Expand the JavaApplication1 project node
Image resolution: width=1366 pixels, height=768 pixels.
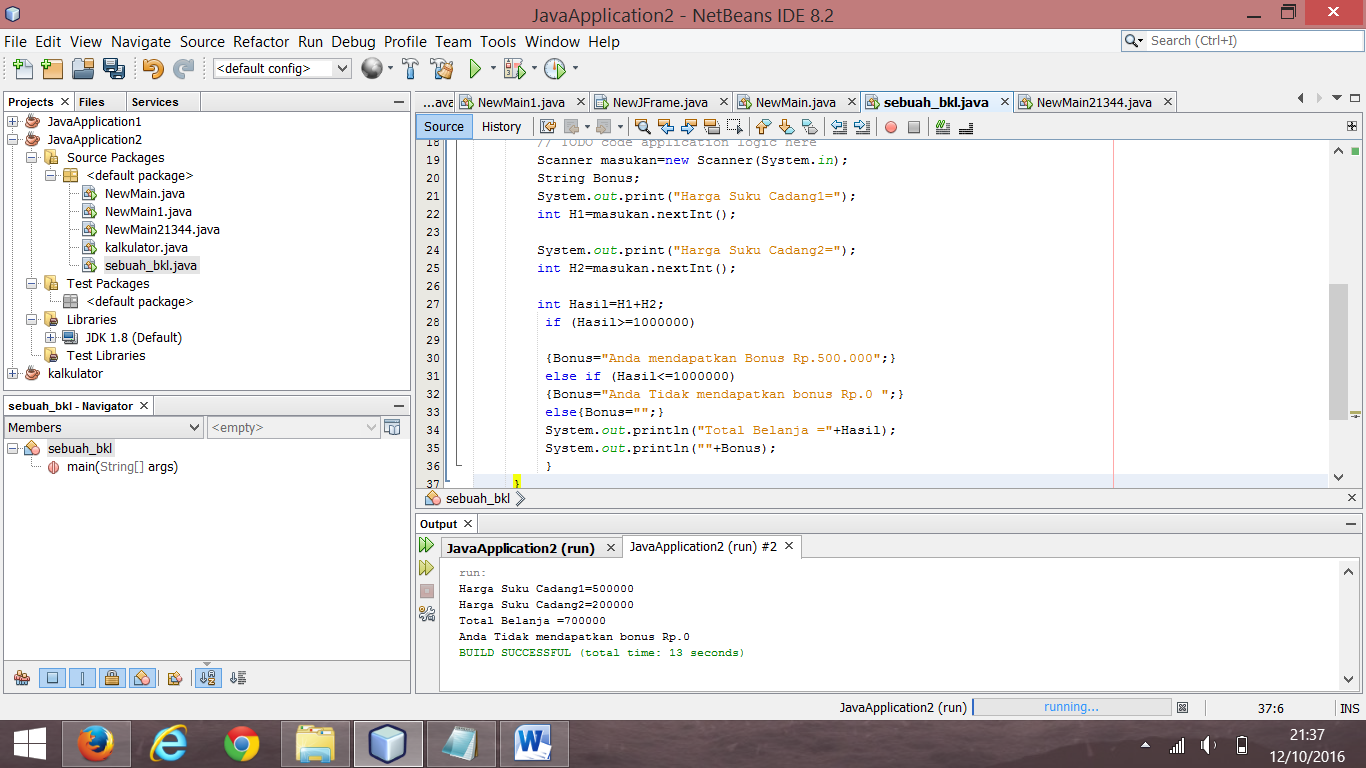(13, 121)
